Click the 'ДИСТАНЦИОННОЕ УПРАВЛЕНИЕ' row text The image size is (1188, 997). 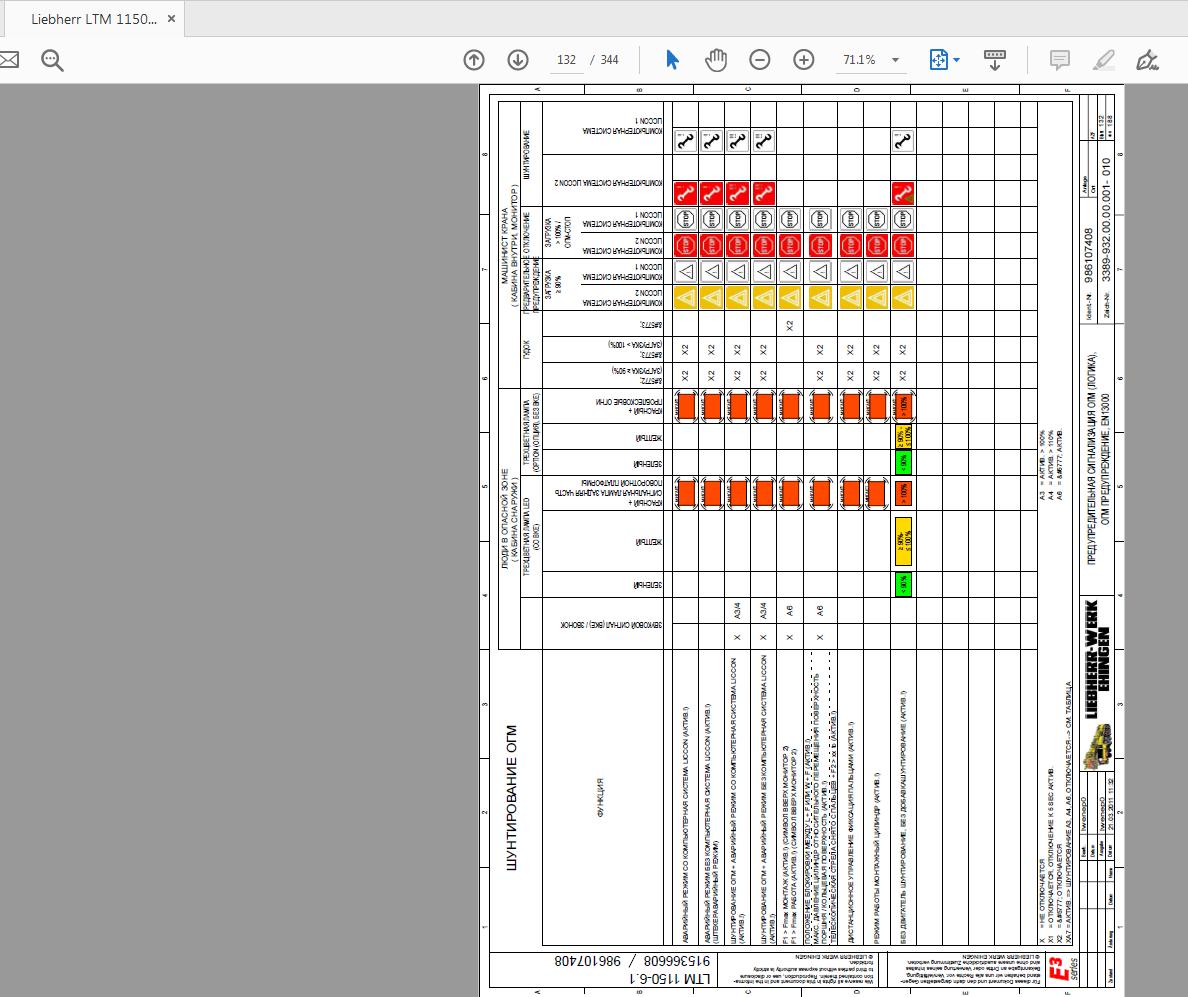click(850, 832)
